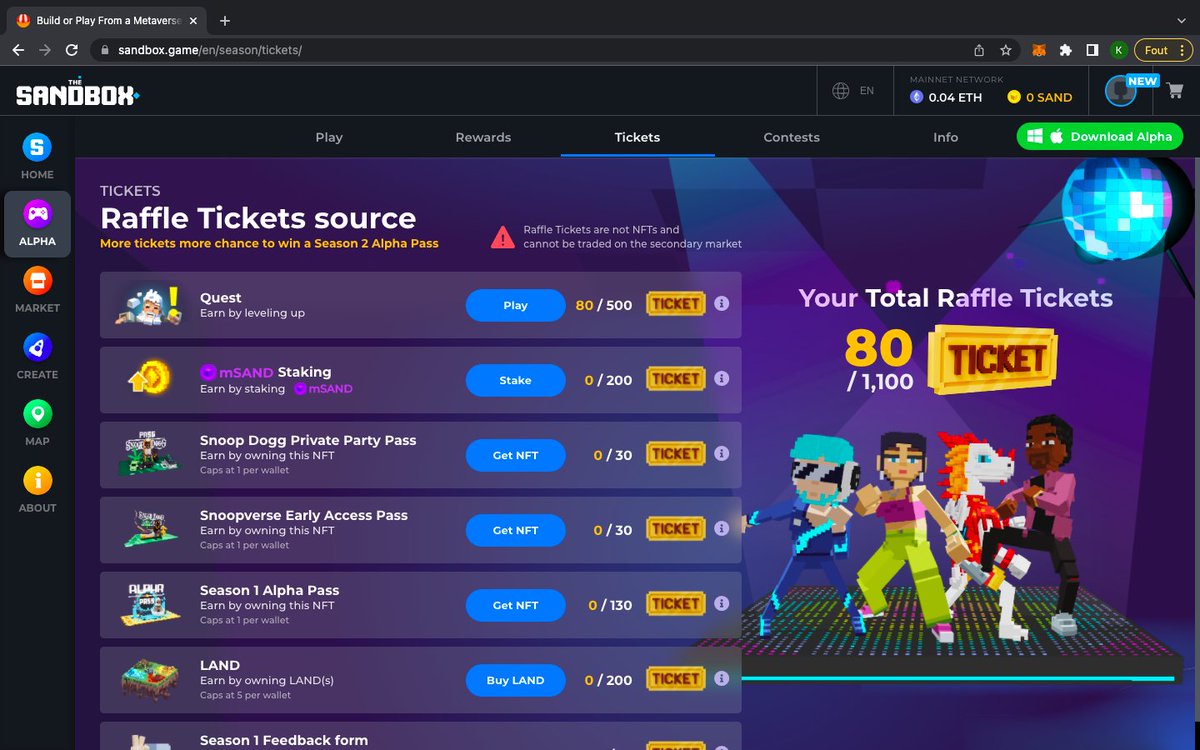Screen dimensions: 1200x750
Task: Click the Snoopverse Early Access Pass thumbnail
Action: [150, 529]
